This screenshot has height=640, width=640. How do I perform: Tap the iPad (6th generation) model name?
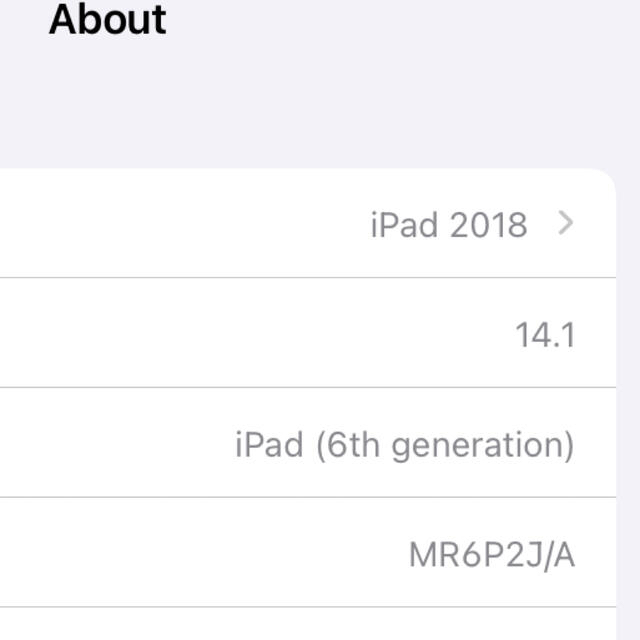(404, 446)
